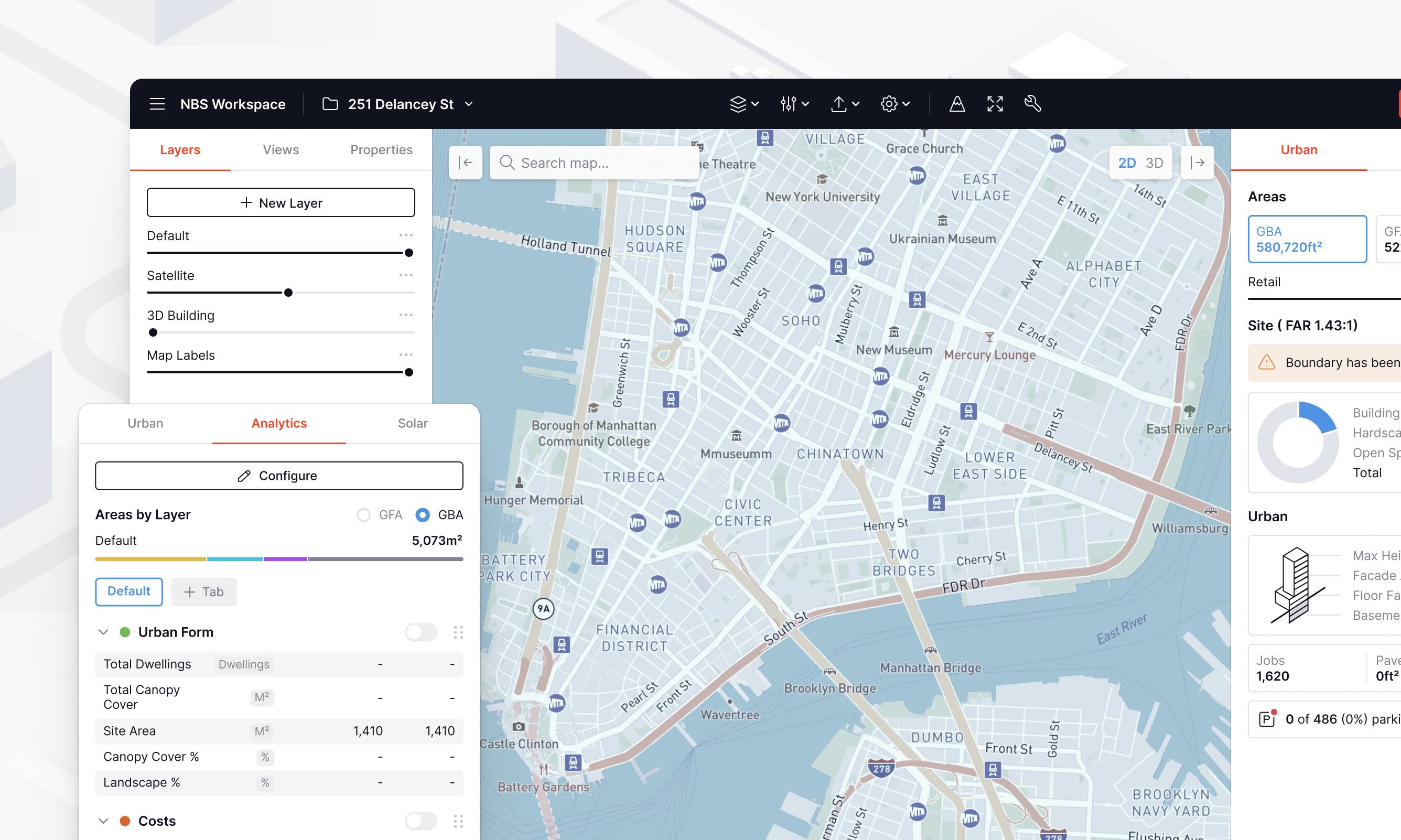Click drag handle beside Urban Form

pyautogui.click(x=458, y=632)
